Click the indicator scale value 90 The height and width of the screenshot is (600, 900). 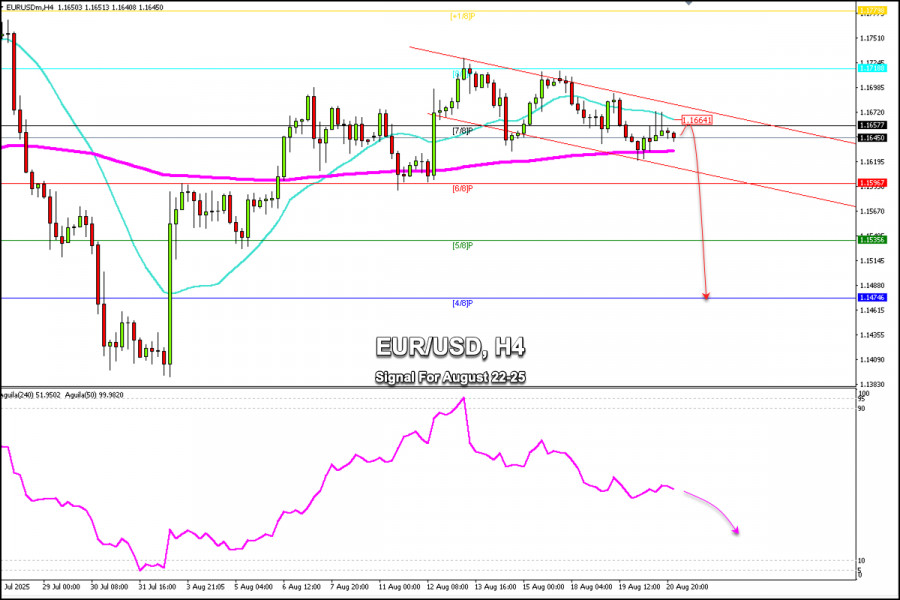[862, 409]
